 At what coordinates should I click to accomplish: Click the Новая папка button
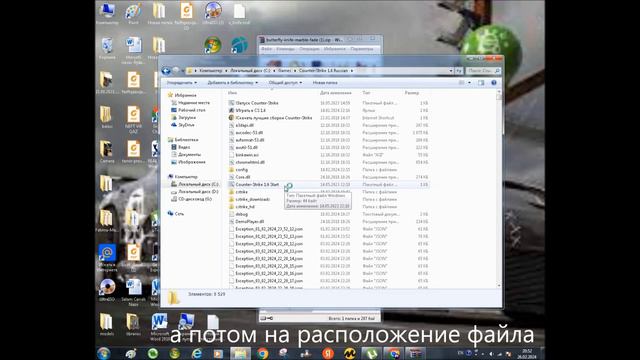coord(325,82)
